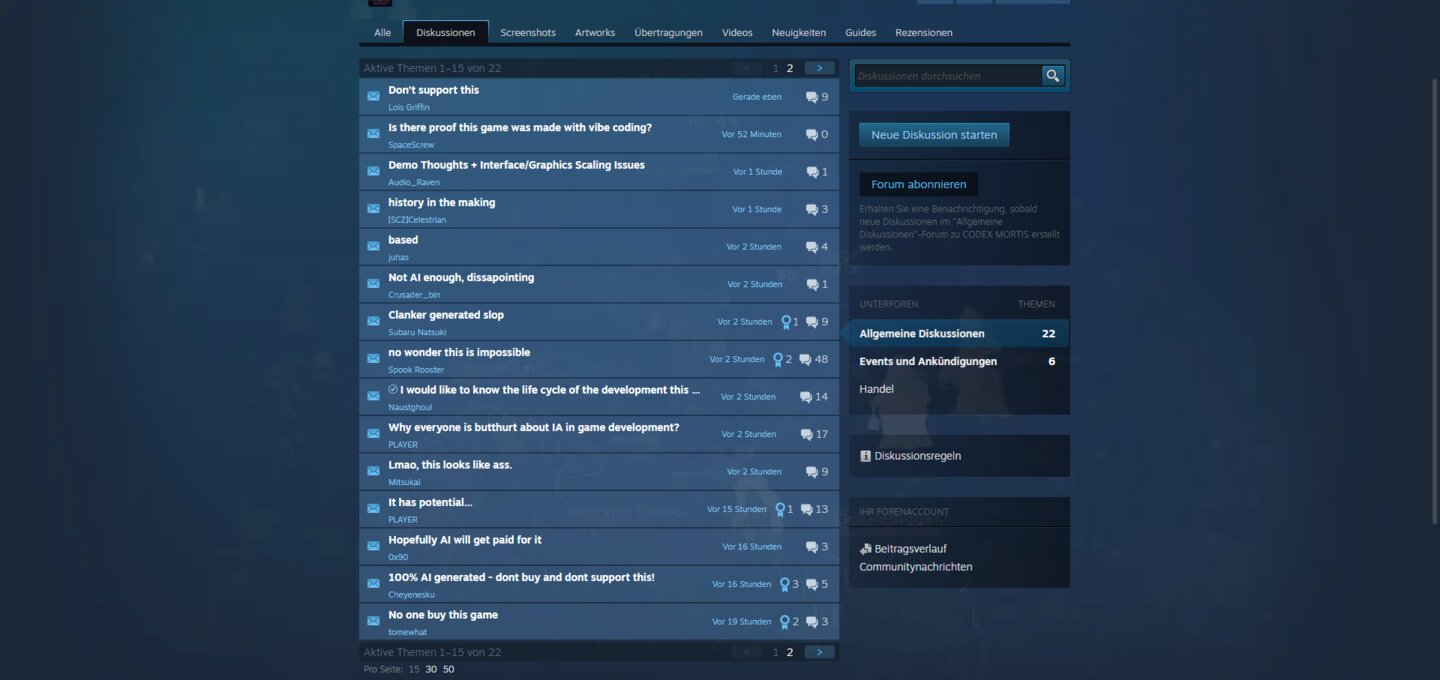This screenshot has width=1440, height=680.
Task: Start a new discussion with Neue Diskussion starten
Action: coord(934,135)
